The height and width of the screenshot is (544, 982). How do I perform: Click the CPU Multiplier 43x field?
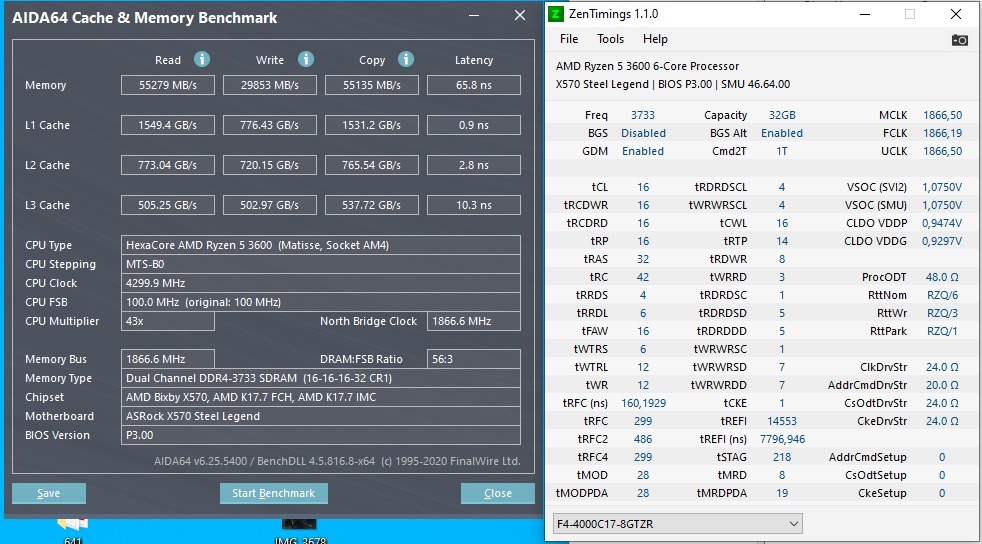point(168,321)
